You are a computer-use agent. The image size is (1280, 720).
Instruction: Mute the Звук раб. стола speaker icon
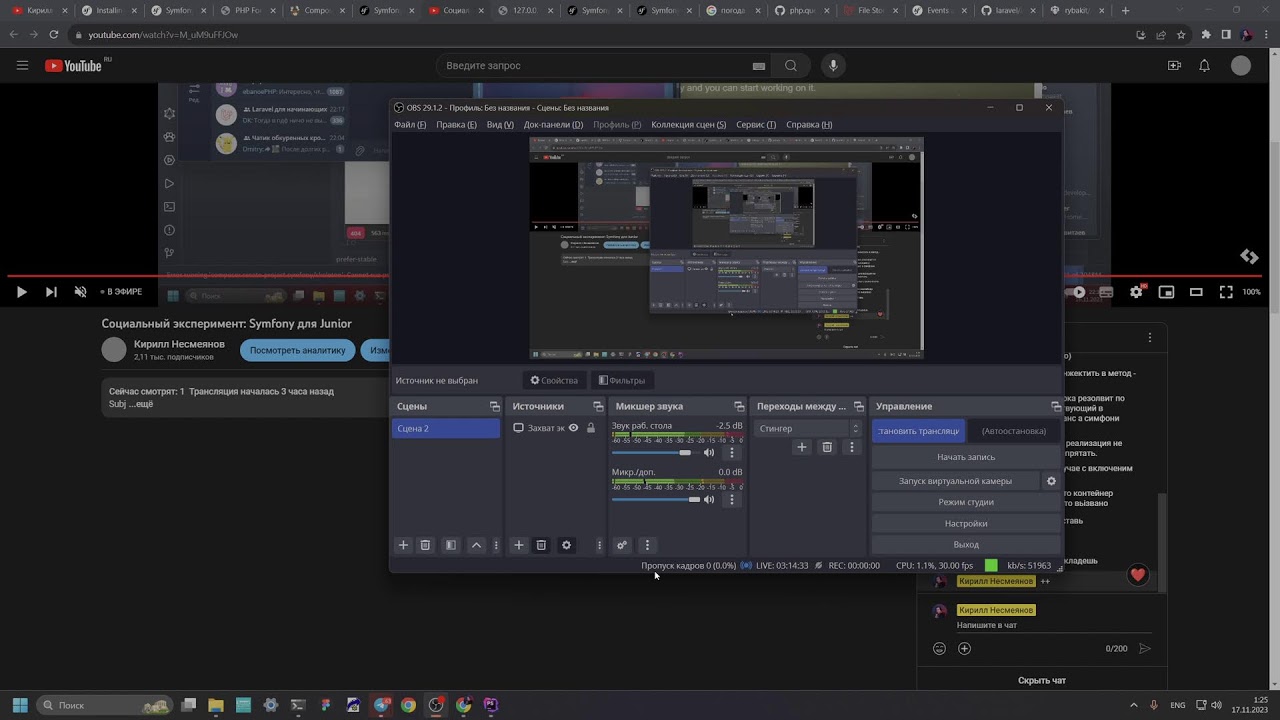(x=709, y=452)
